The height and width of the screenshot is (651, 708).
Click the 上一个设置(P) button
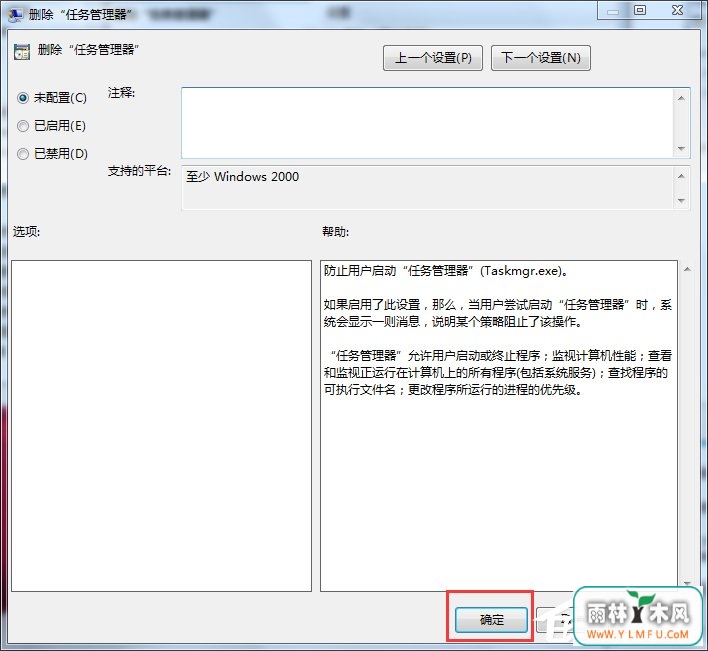coord(433,58)
